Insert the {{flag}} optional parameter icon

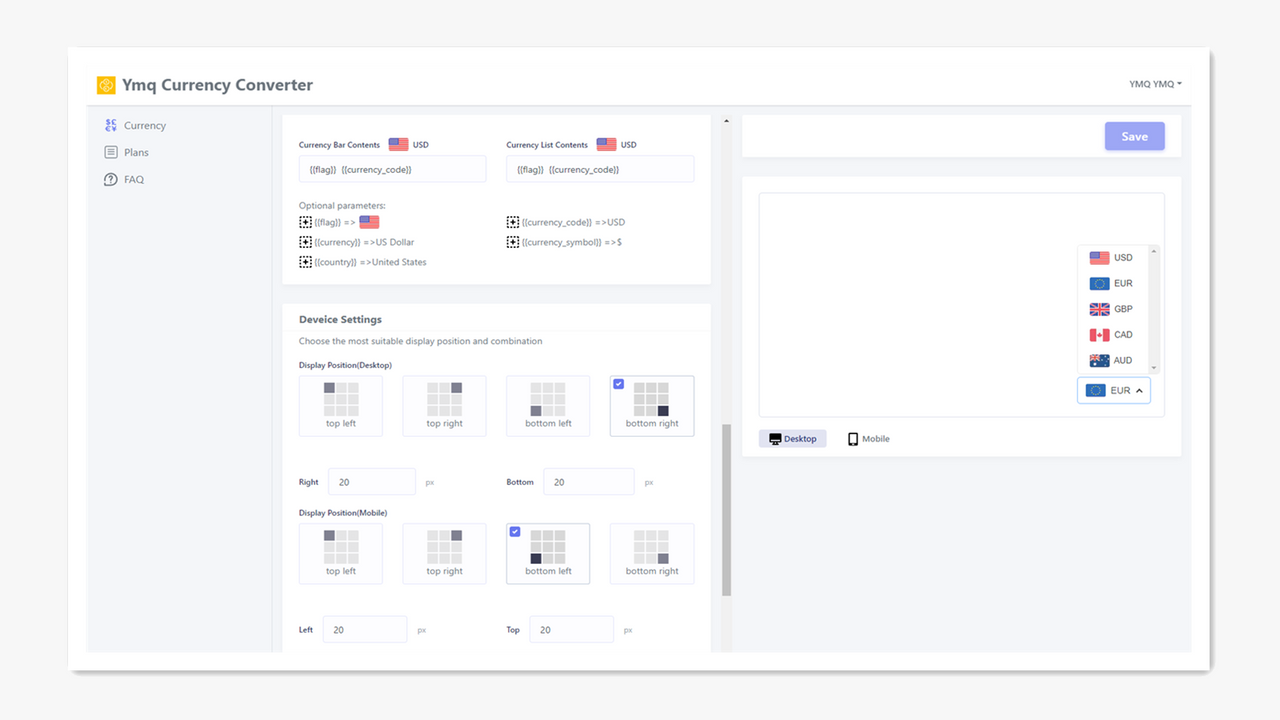click(x=305, y=222)
